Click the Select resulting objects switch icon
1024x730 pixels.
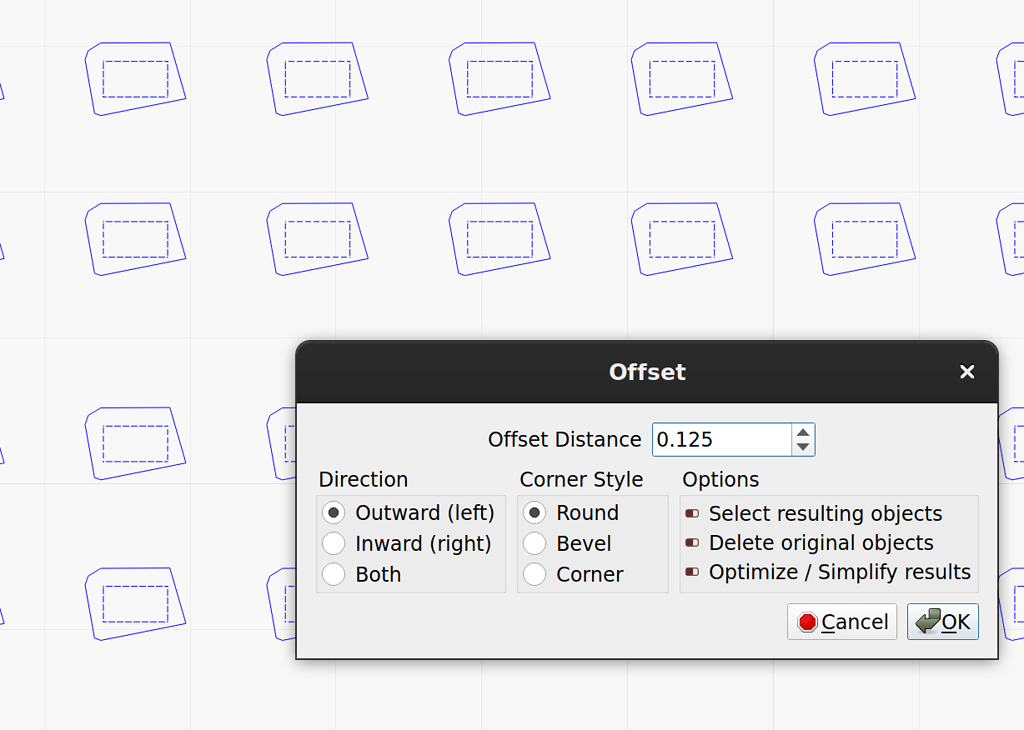click(x=691, y=513)
